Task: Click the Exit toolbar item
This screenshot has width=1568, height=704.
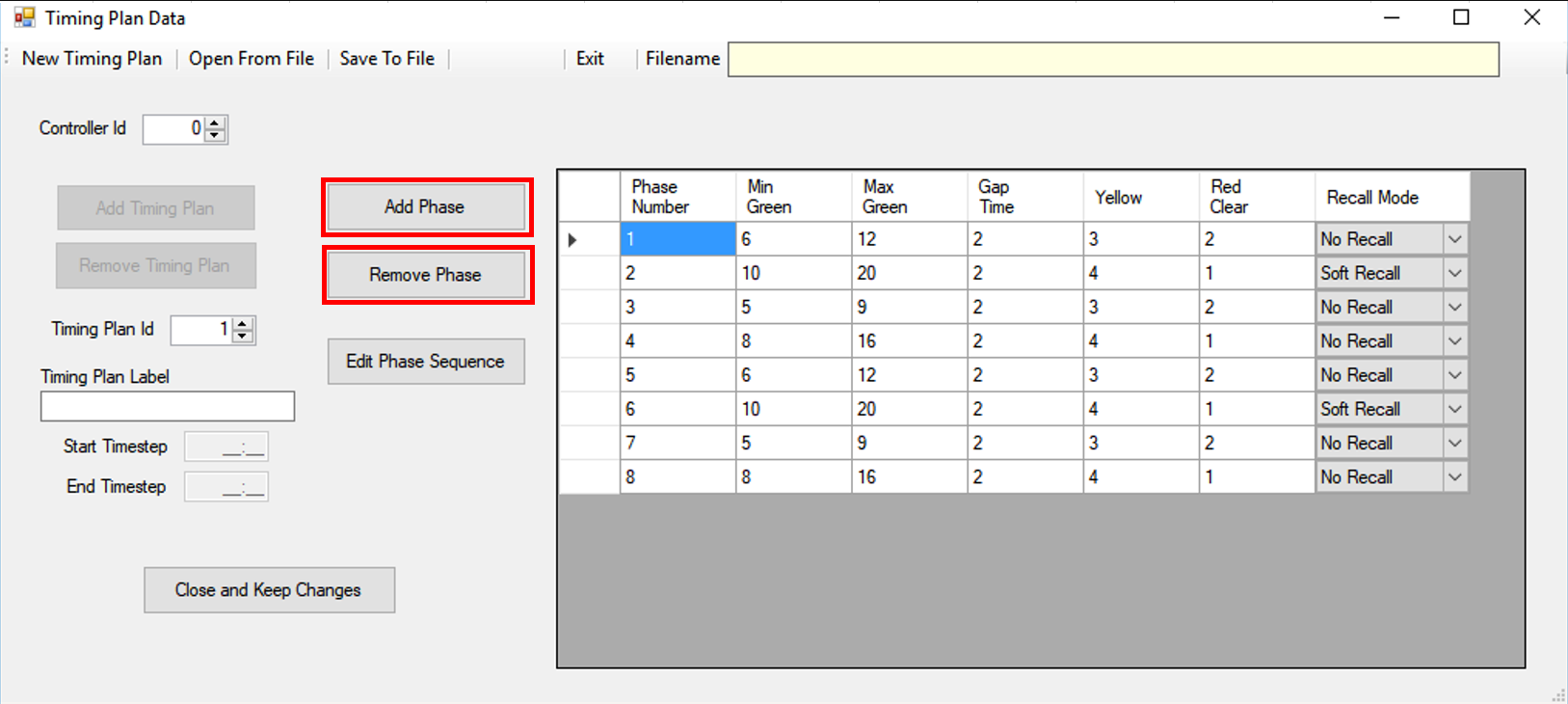Action: click(x=590, y=59)
